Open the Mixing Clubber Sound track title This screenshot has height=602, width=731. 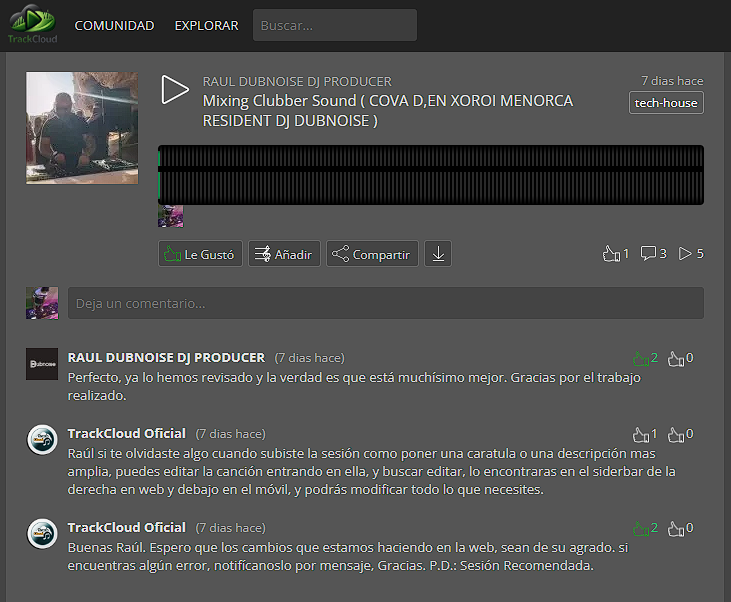pyautogui.click(x=387, y=111)
